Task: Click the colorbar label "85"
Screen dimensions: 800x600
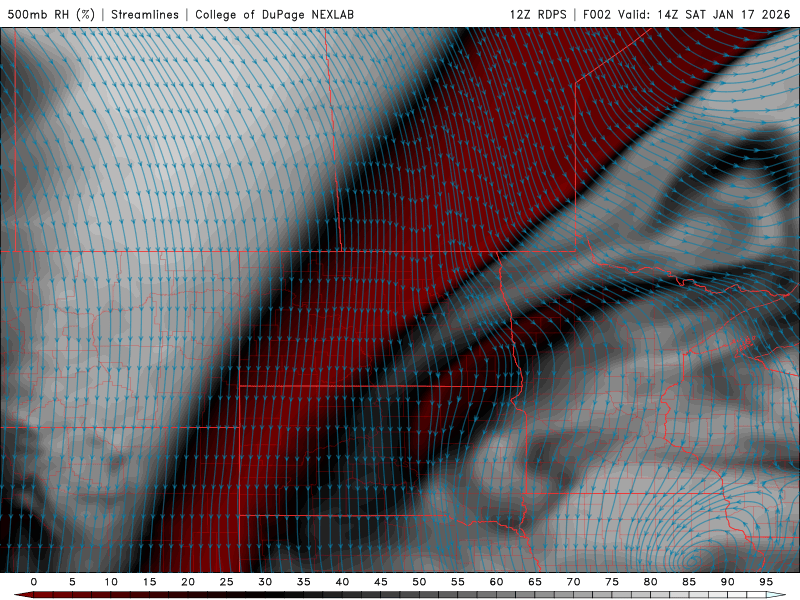Action: (x=689, y=582)
